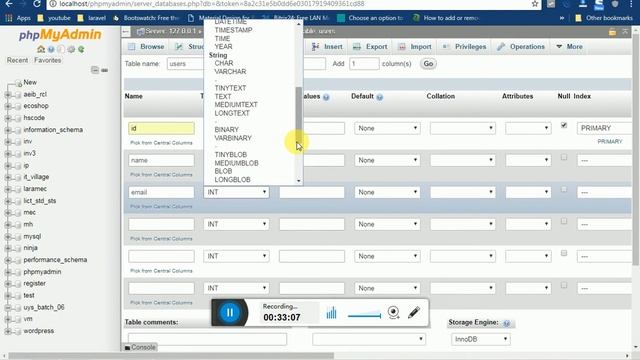Open Console panel at bottom
Image resolution: width=640 pixels, height=360 pixels.
pyautogui.click(x=140, y=347)
